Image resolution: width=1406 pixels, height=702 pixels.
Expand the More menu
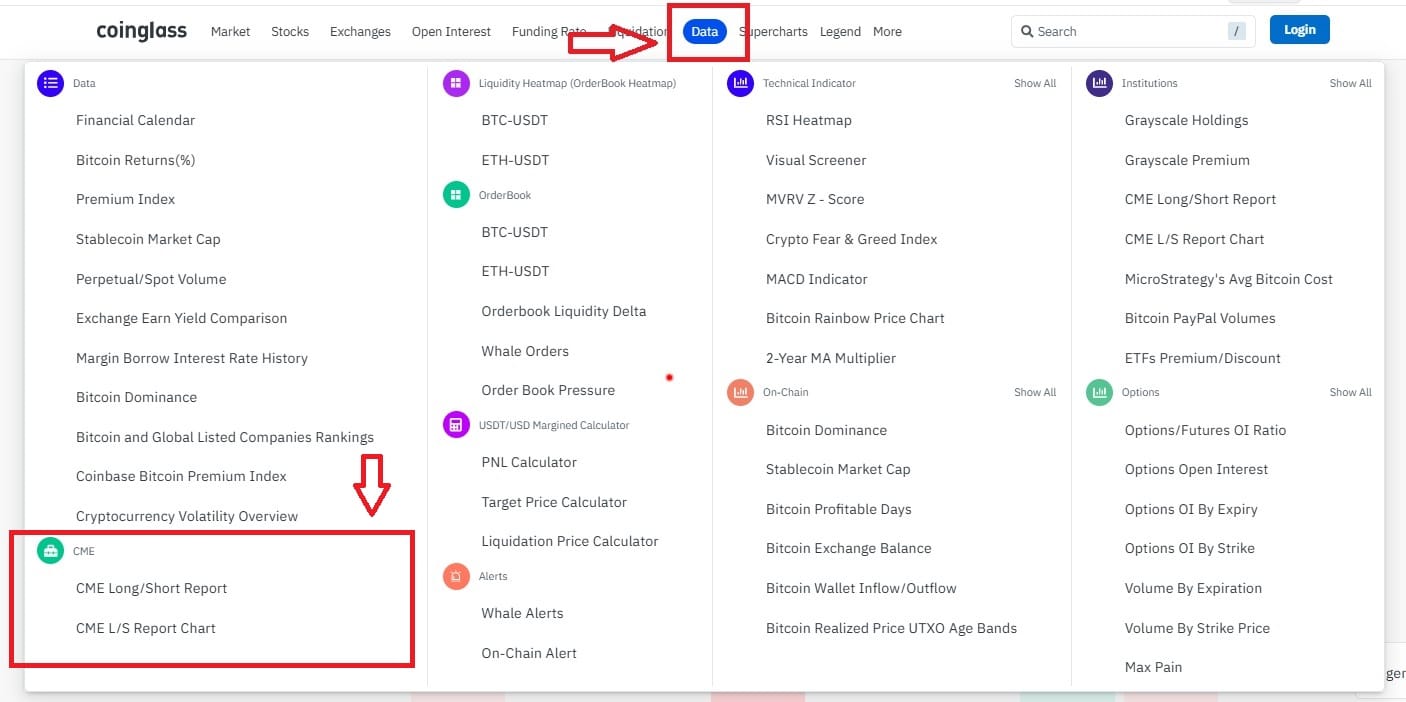887,32
